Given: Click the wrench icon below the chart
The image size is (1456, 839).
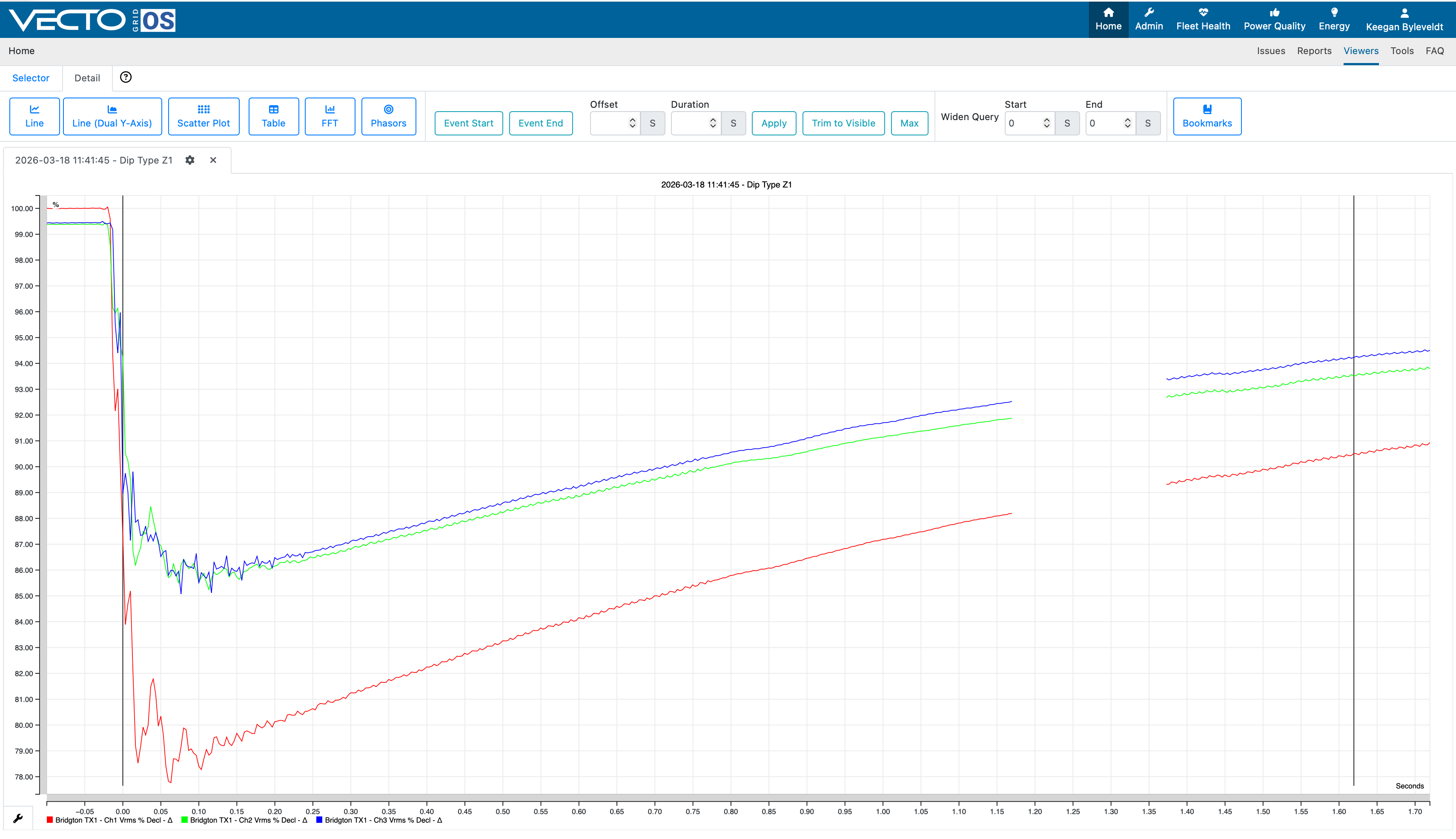Looking at the screenshot, I should coord(18,818).
